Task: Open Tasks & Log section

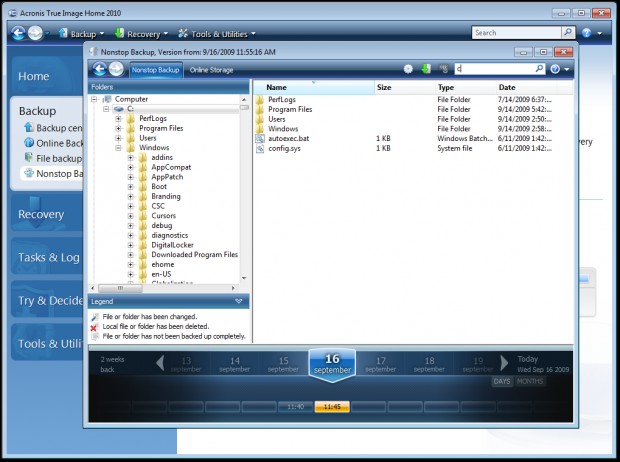Action: coord(49,258)
